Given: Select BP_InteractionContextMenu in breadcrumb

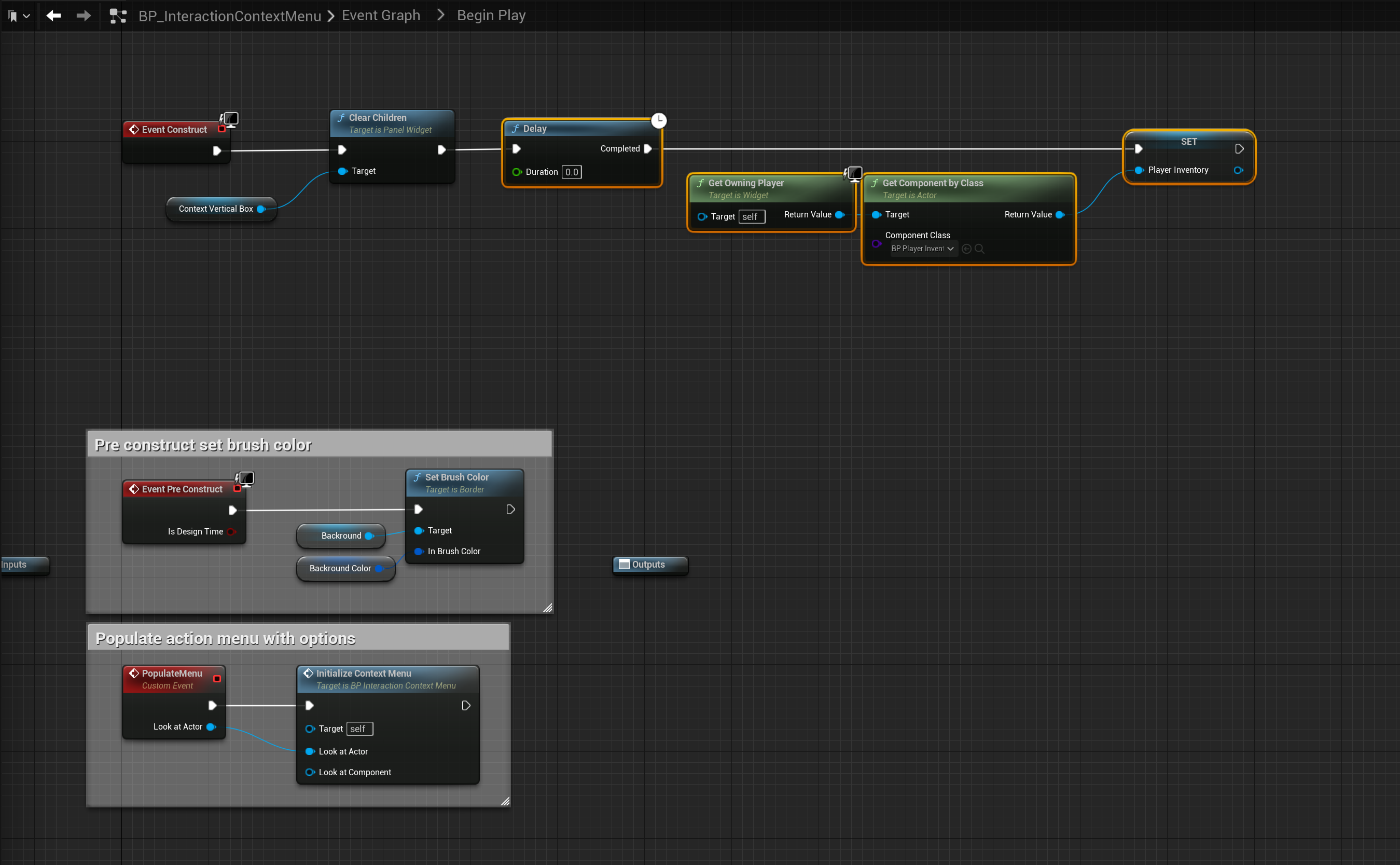Looking at the screenshot, I should (229, 16).
